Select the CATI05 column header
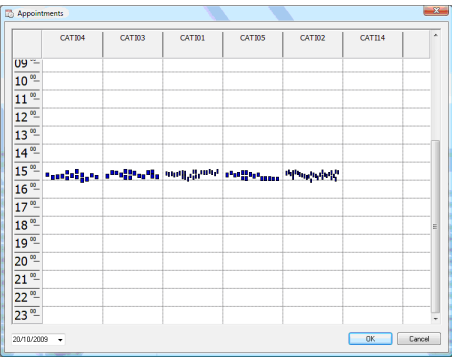Image resolution: width=452 pixels, height=361 pixels. (253, 44)
